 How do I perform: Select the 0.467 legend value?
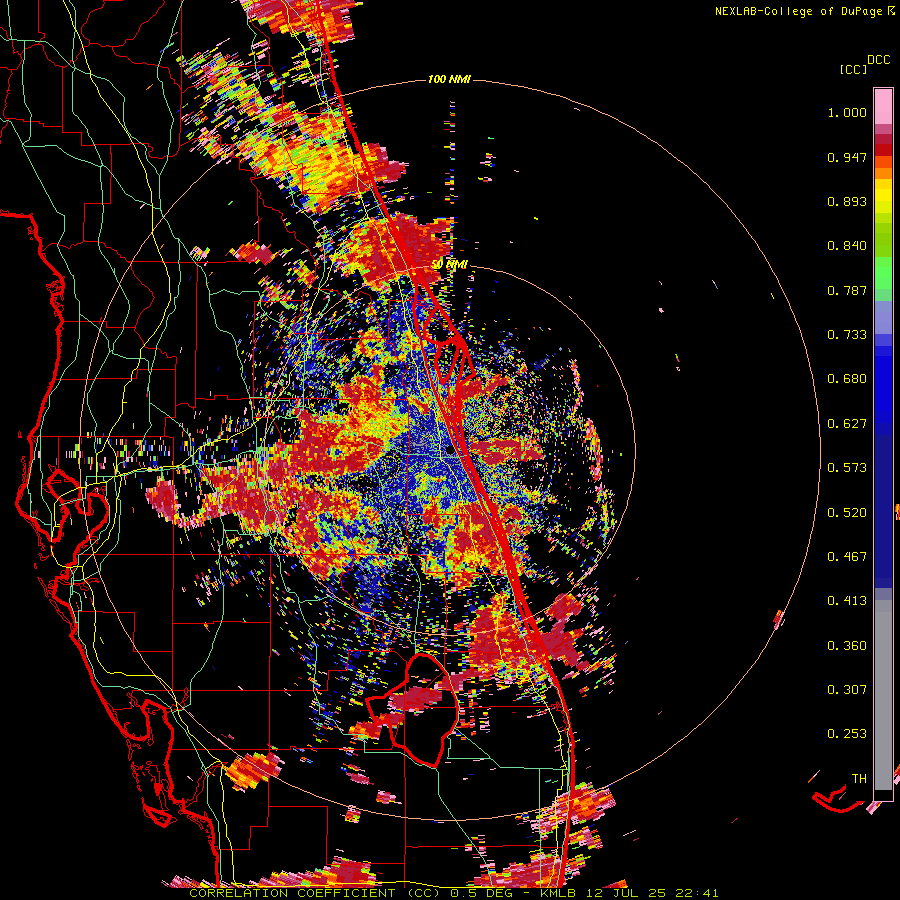tap(847, 557)
